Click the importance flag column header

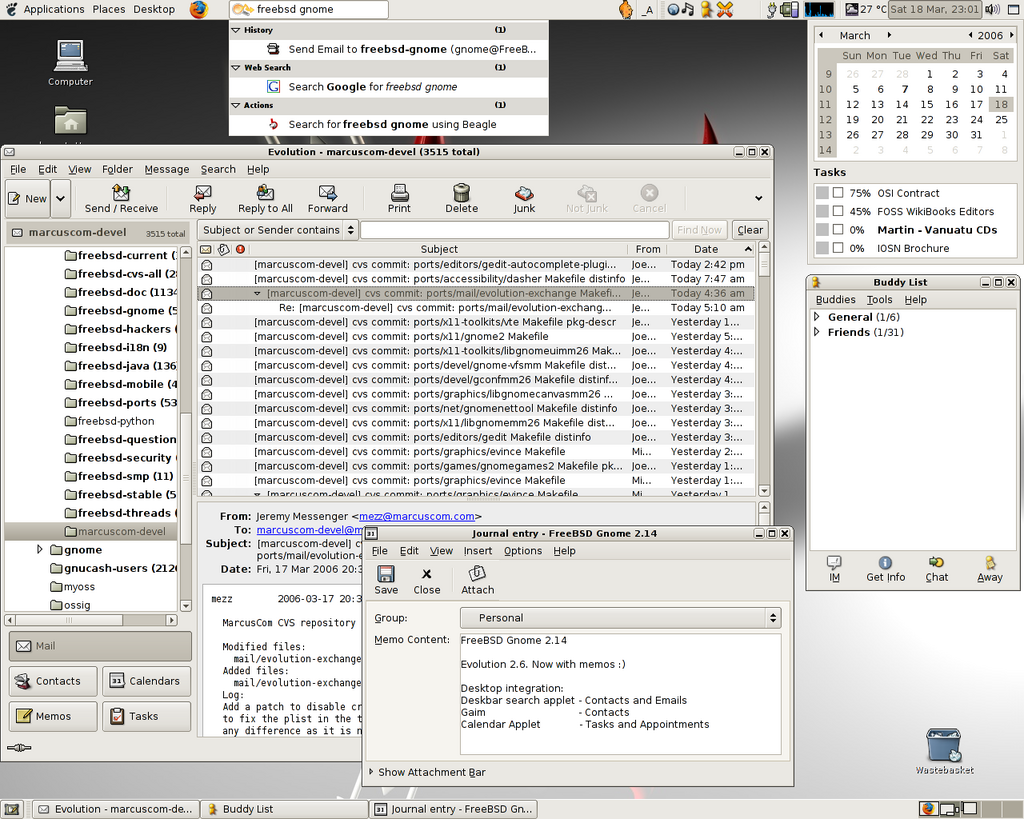click(x=240, y=249)
